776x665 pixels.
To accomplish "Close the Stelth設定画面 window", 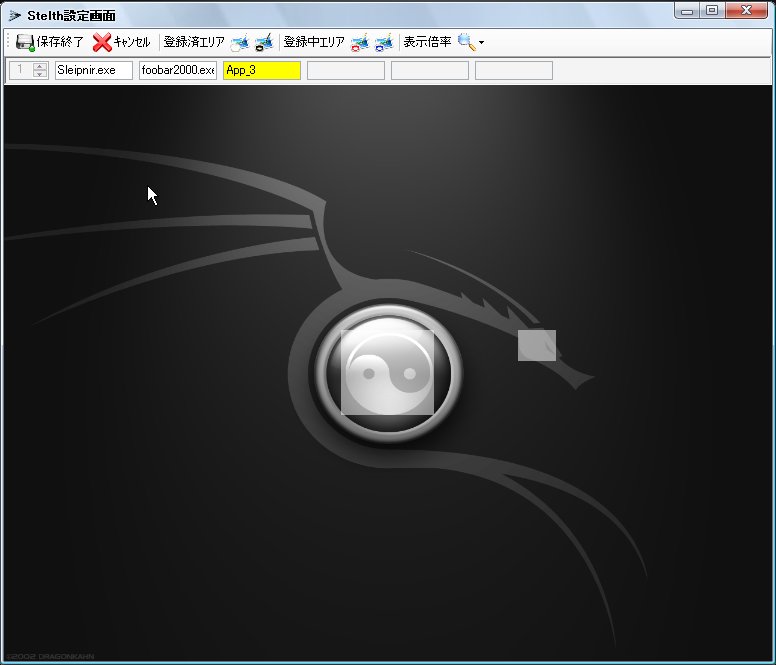I will (x=746, y=11).
